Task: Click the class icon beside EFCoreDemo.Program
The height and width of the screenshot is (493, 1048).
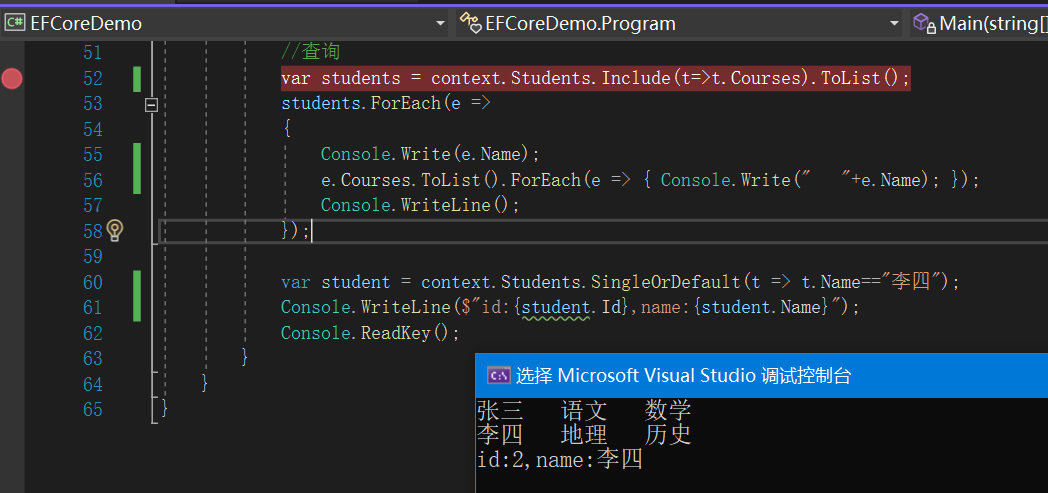Action: pyautogui.click(x=469, y=23)
